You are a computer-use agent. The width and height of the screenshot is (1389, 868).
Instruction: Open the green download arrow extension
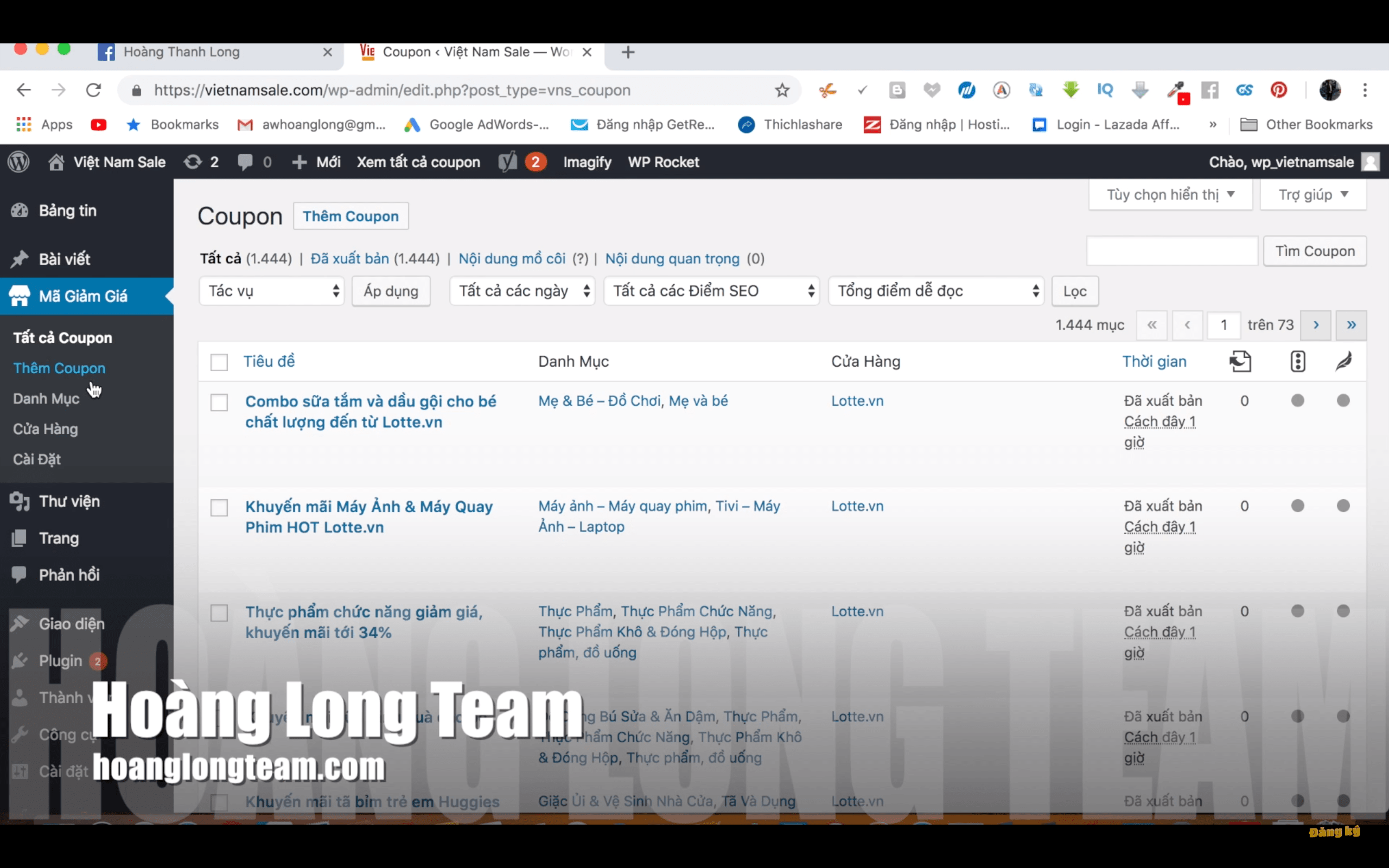(1071, 90)
